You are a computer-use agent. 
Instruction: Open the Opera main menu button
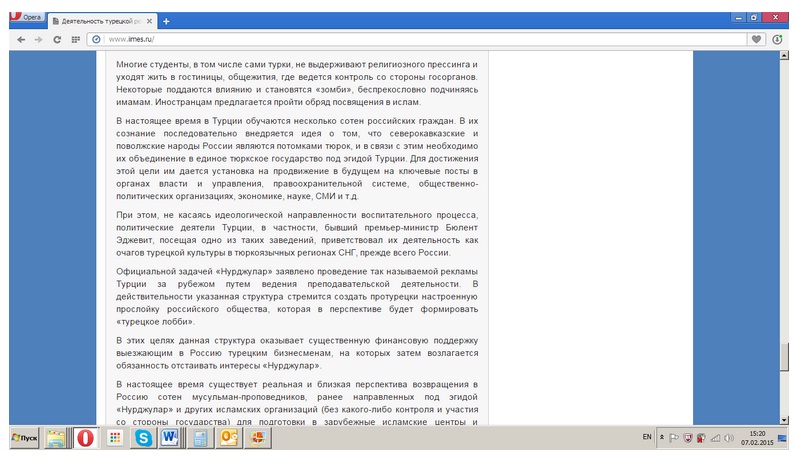coord(26,17)
